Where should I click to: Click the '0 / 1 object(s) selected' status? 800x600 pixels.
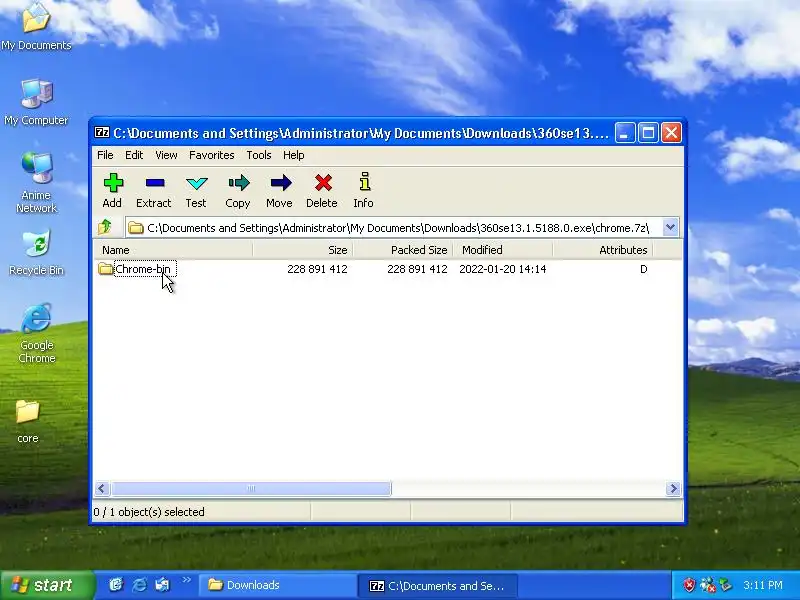[149, 512]
